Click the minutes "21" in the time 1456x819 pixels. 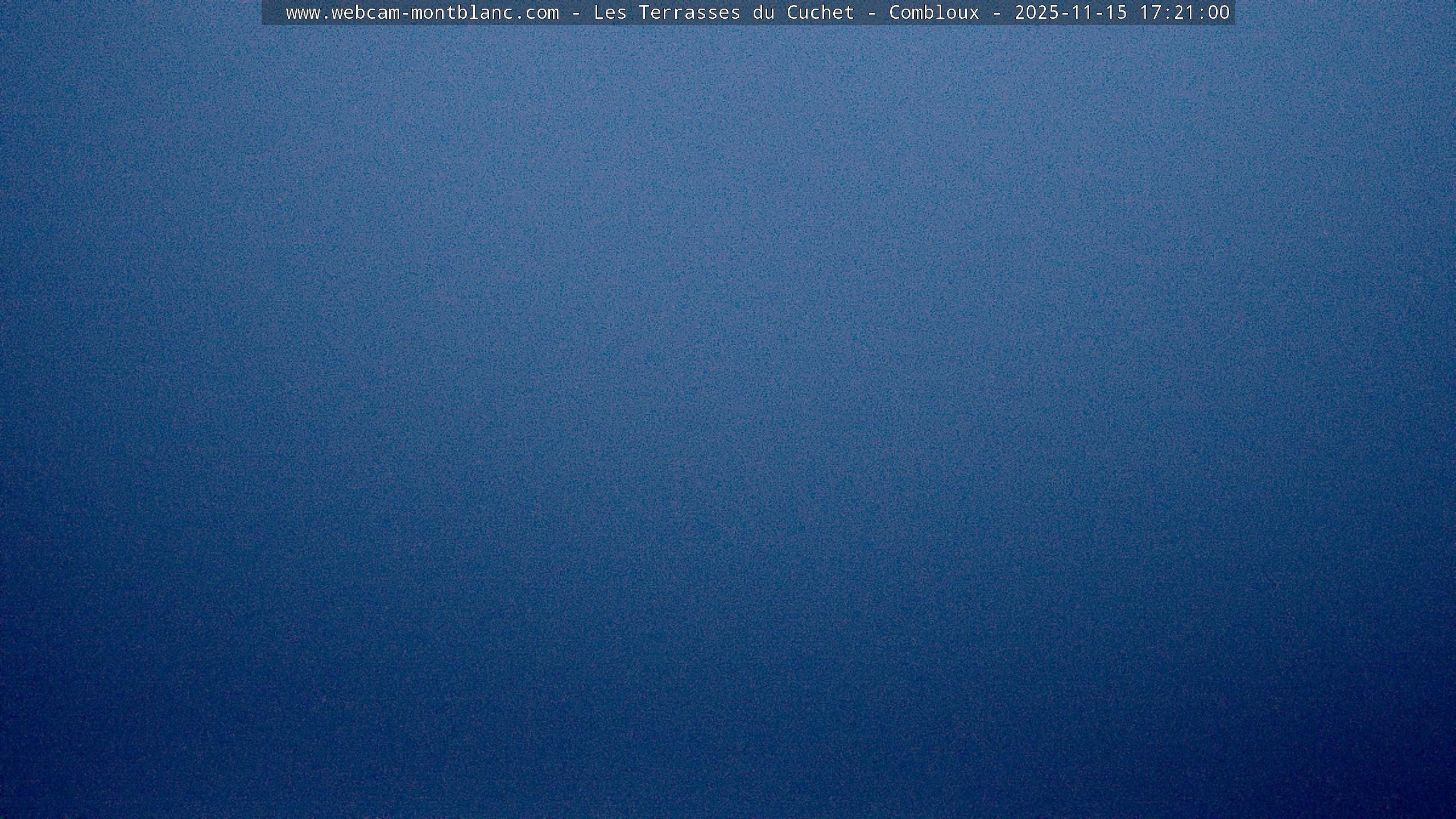click(1184, 13)
